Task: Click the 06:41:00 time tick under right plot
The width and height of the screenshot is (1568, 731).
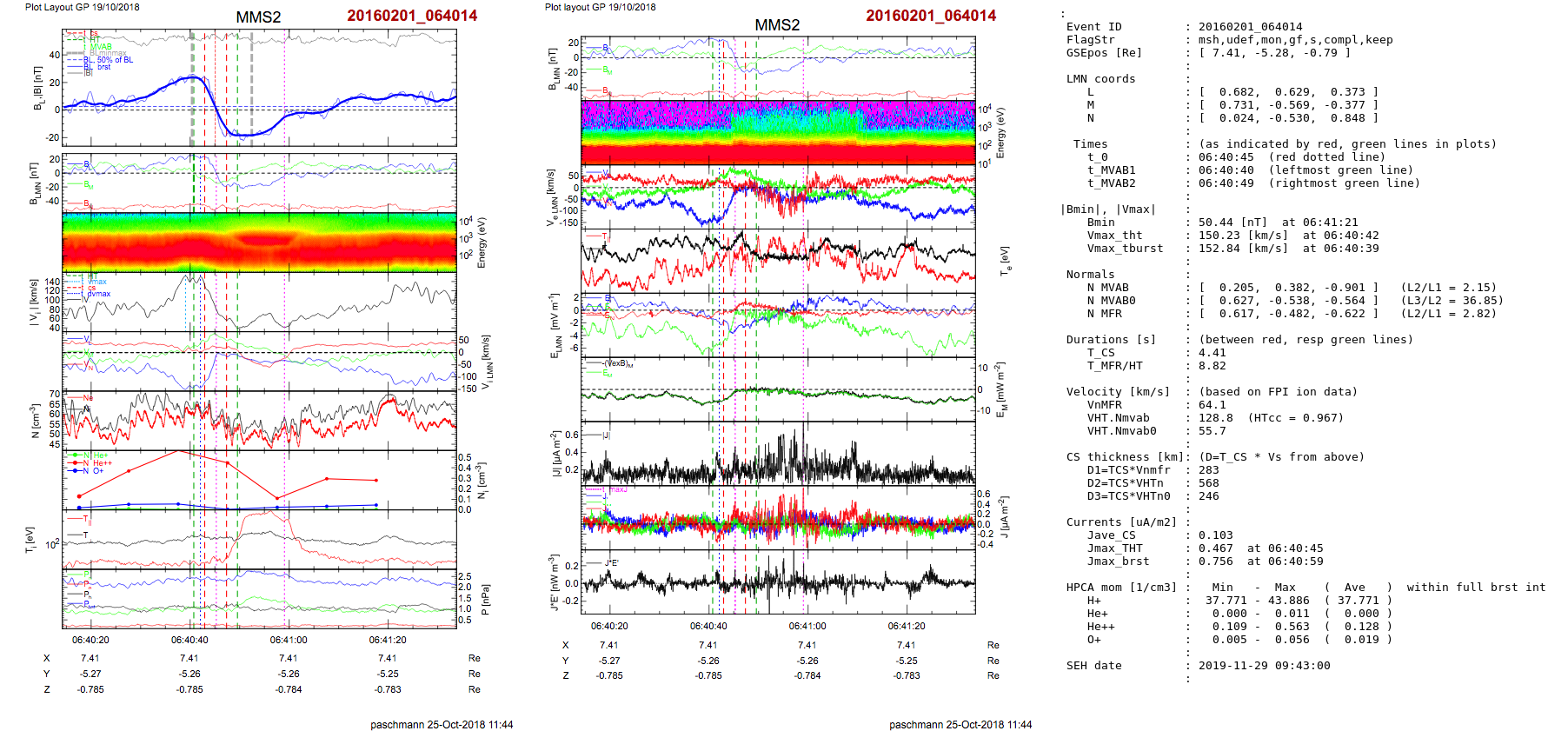Action: coord(807,626)
